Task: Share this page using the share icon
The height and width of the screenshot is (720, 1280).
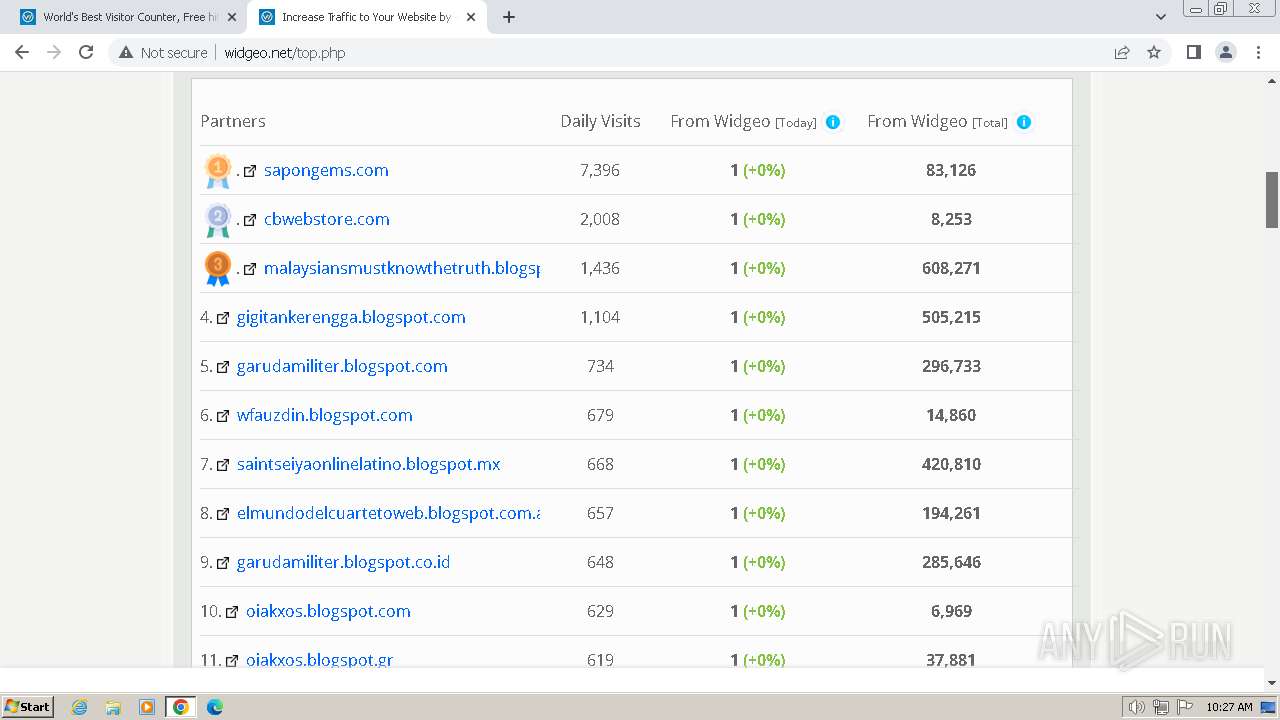Action: [x=1122, y=52]
